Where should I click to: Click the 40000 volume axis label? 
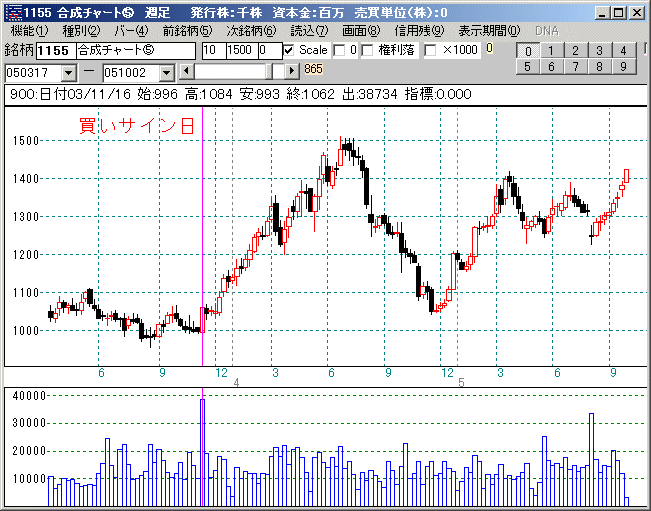coord(29,396)
